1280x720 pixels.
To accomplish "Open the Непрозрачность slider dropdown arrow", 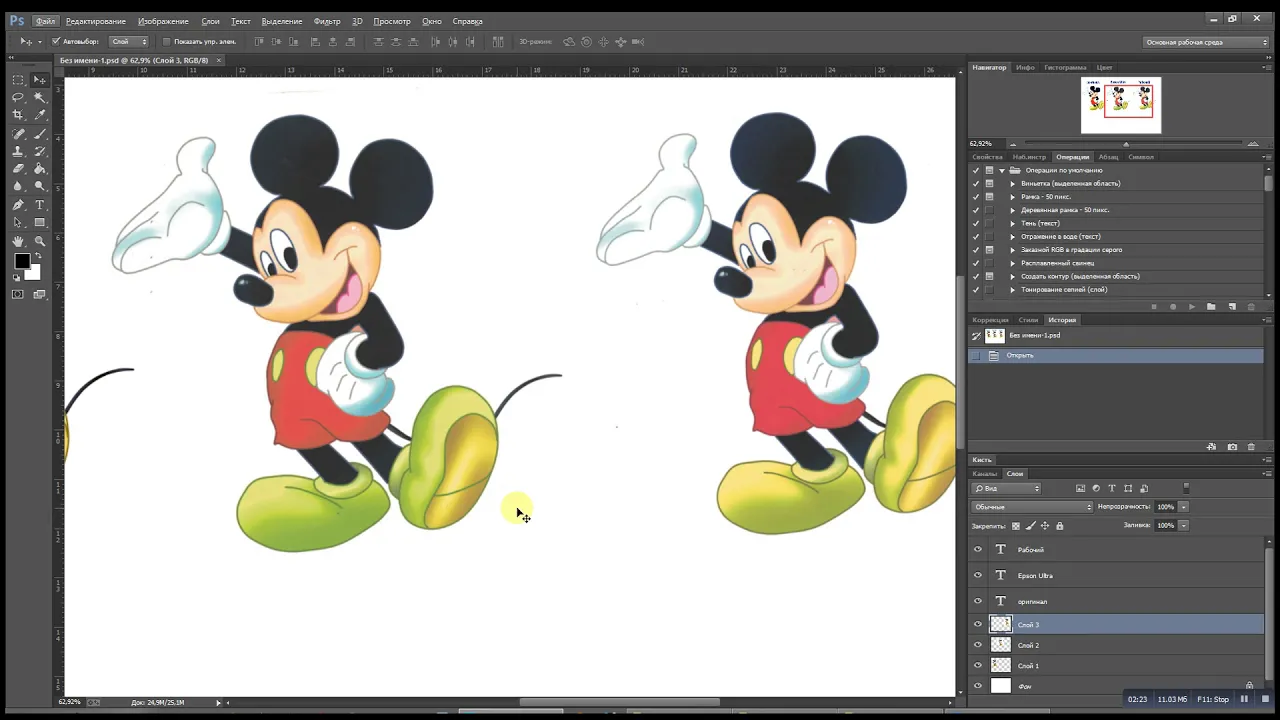I will [x=1184, y=507].
